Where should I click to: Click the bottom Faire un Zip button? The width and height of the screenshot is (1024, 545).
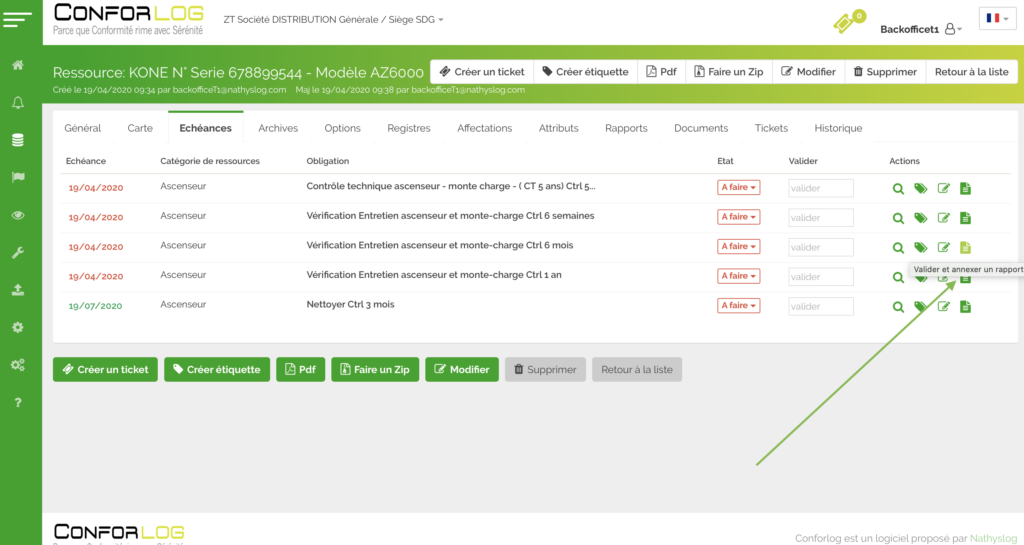coord(374,369)
